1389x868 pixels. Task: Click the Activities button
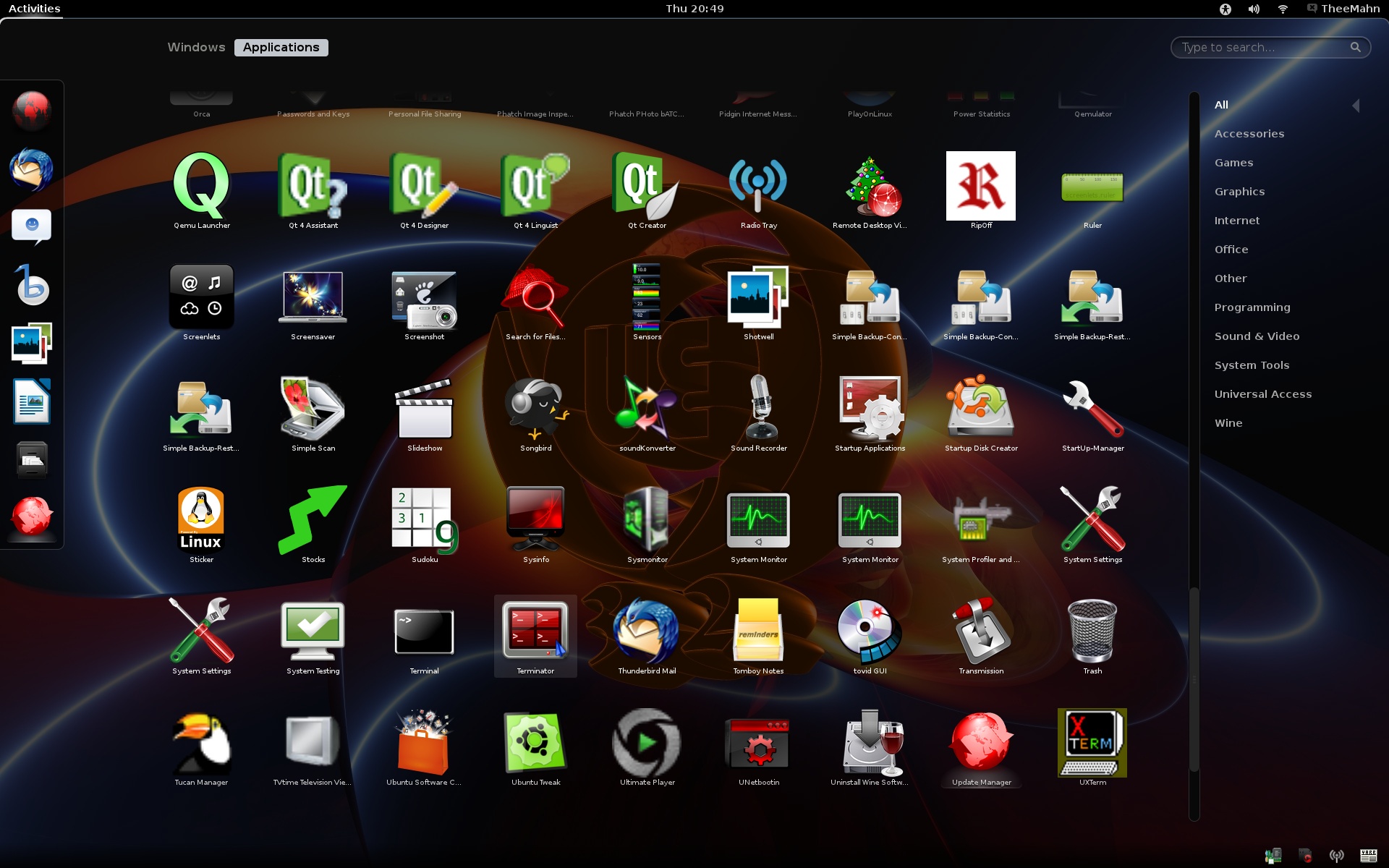click(x=34, y=9)
